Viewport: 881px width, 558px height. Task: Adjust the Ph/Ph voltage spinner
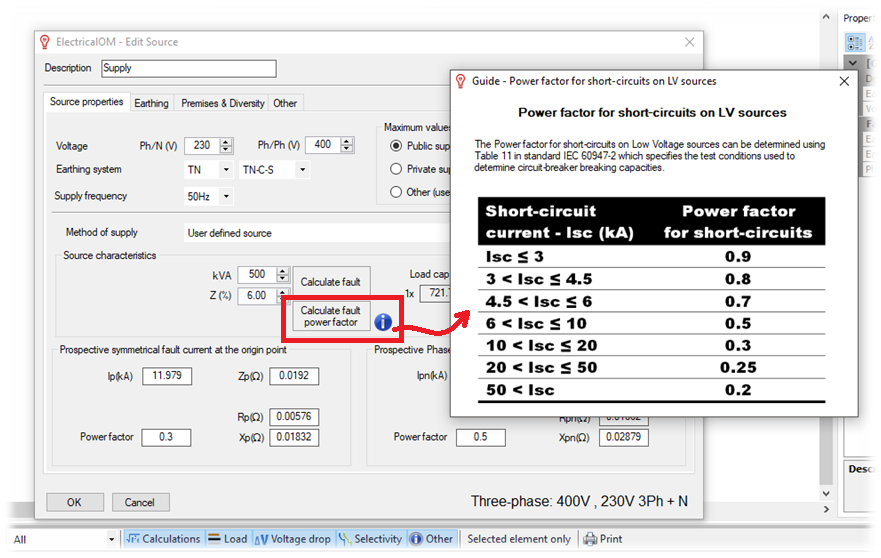[x=347, y=145]
